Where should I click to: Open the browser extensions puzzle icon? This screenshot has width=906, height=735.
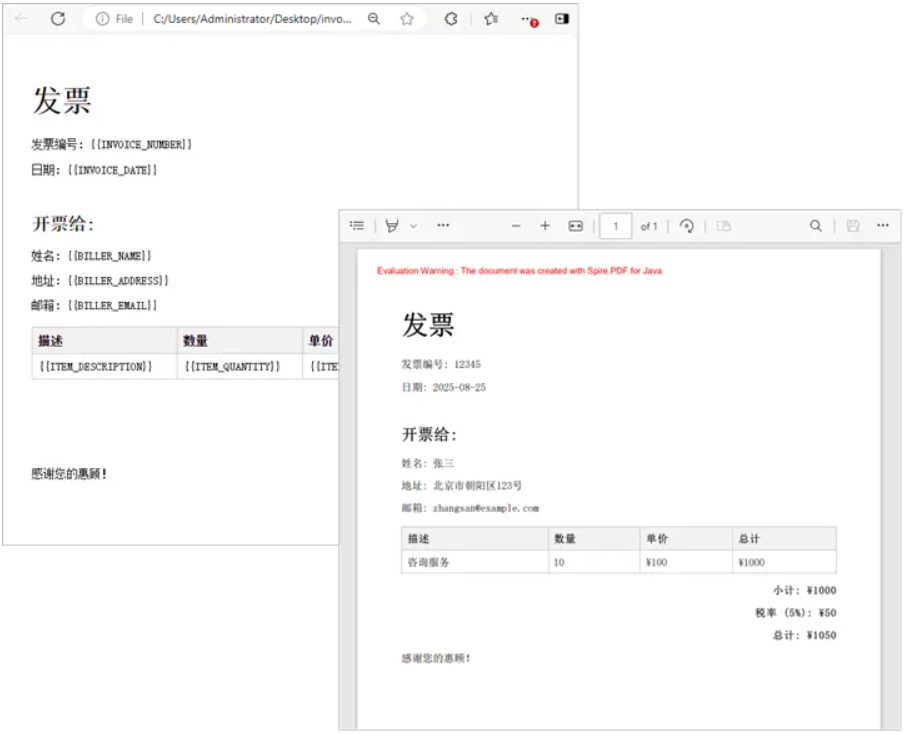pyautogui.click(x=451, y=19)
